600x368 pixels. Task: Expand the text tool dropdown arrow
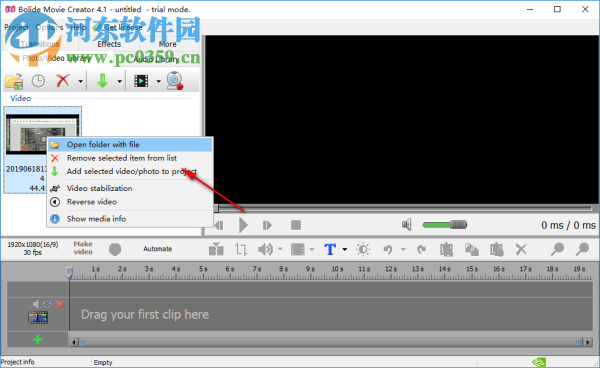(344, 249)
